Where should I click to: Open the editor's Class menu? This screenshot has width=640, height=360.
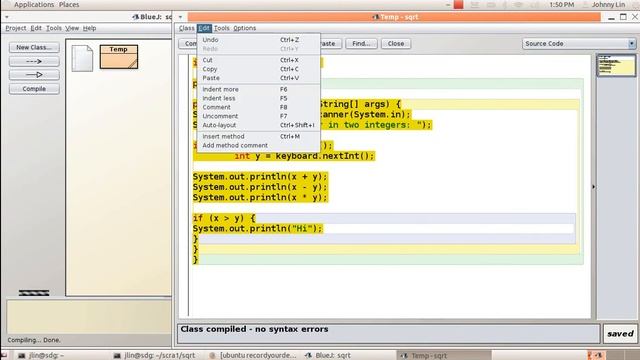(187, 28)
